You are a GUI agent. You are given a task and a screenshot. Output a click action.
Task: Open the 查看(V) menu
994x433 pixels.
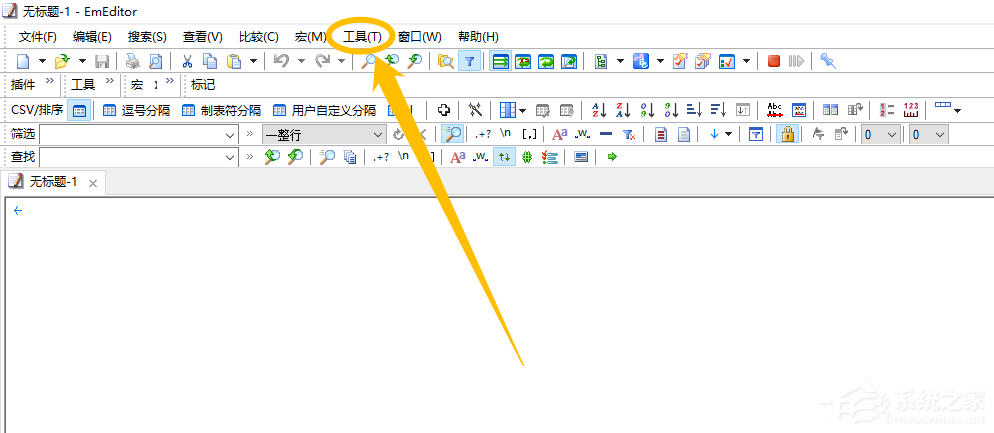click(x=203, y=37)
